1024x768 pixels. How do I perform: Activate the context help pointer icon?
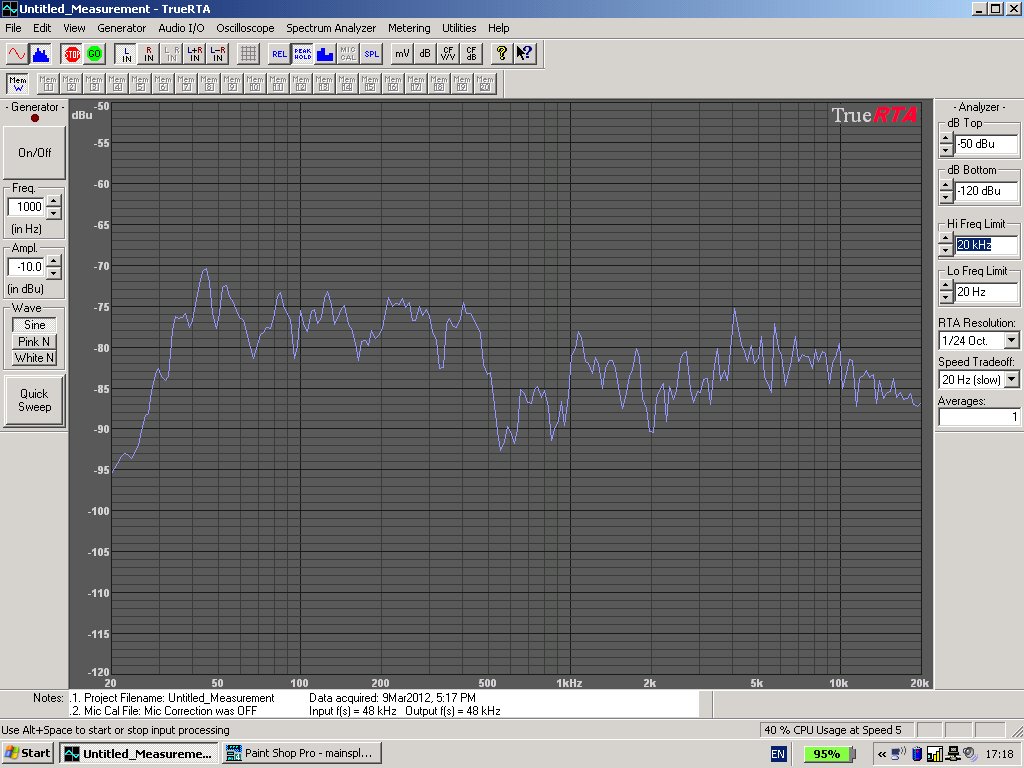click(524, 54)
